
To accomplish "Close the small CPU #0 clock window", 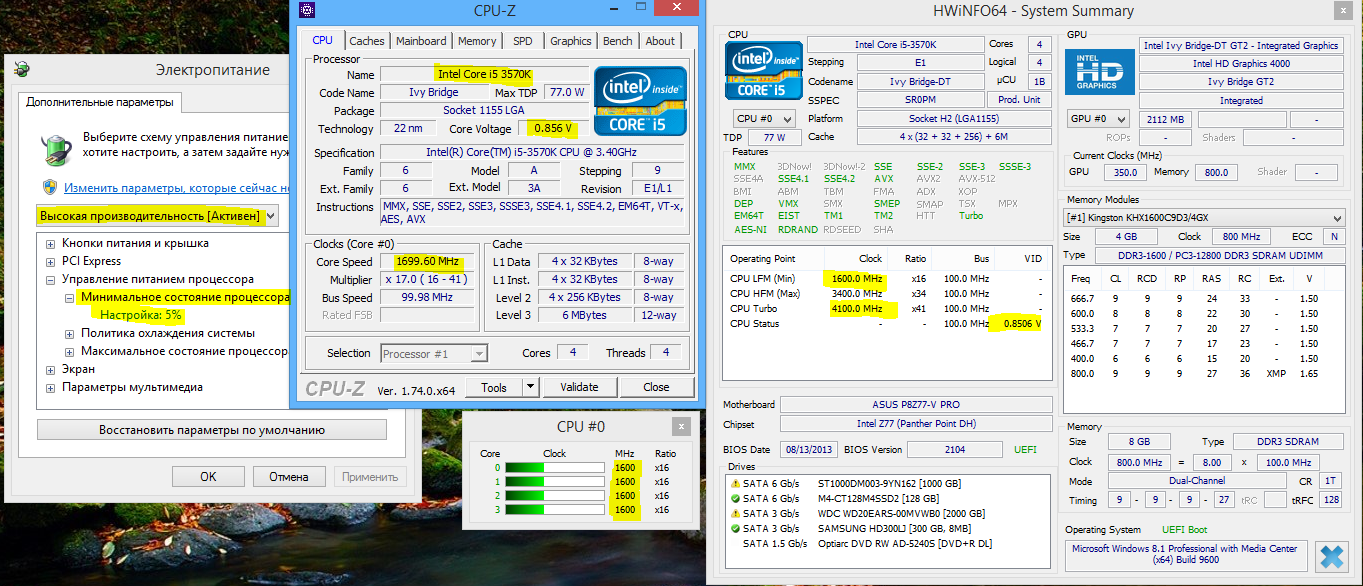I will pos(680,426).
